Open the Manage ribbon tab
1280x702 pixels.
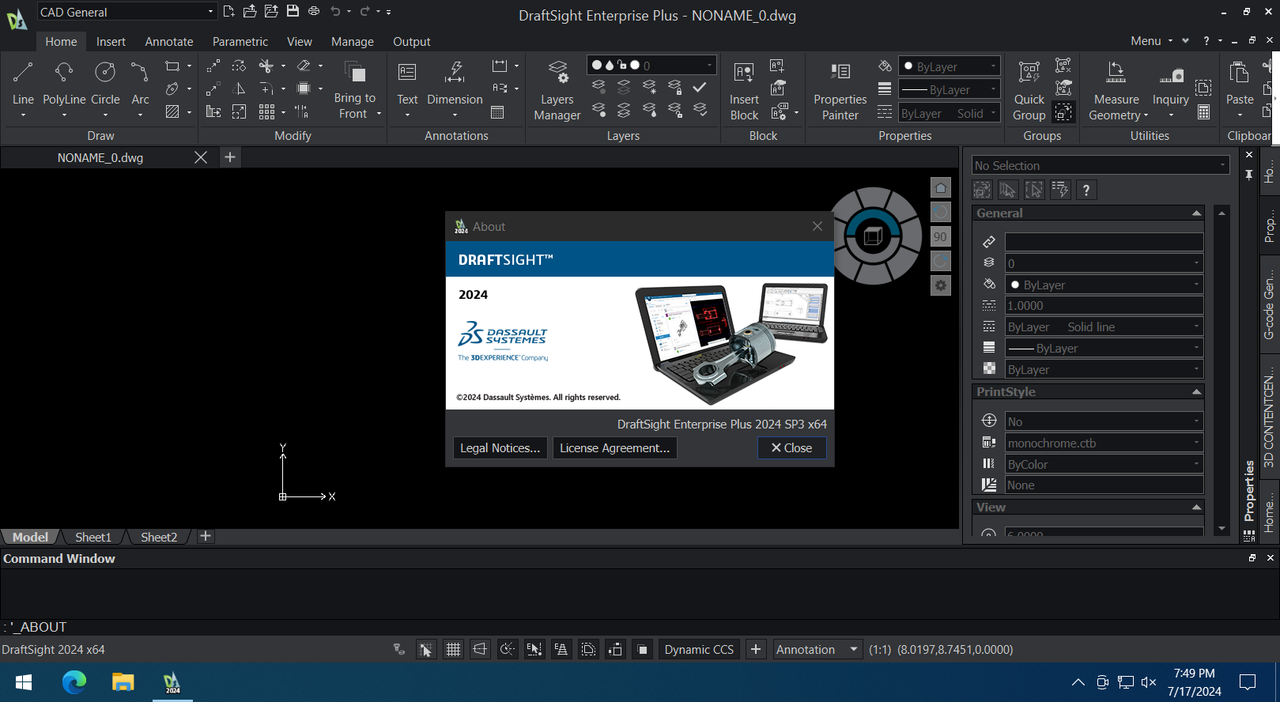pos(352,41)
